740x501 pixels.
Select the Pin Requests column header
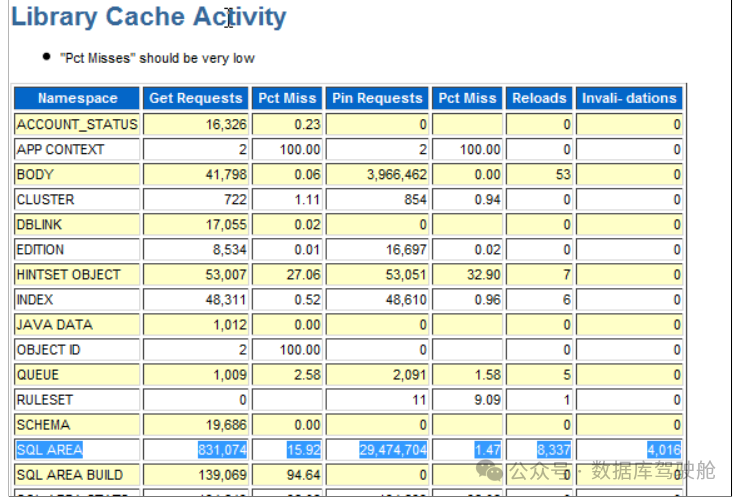tap(377, 98)
